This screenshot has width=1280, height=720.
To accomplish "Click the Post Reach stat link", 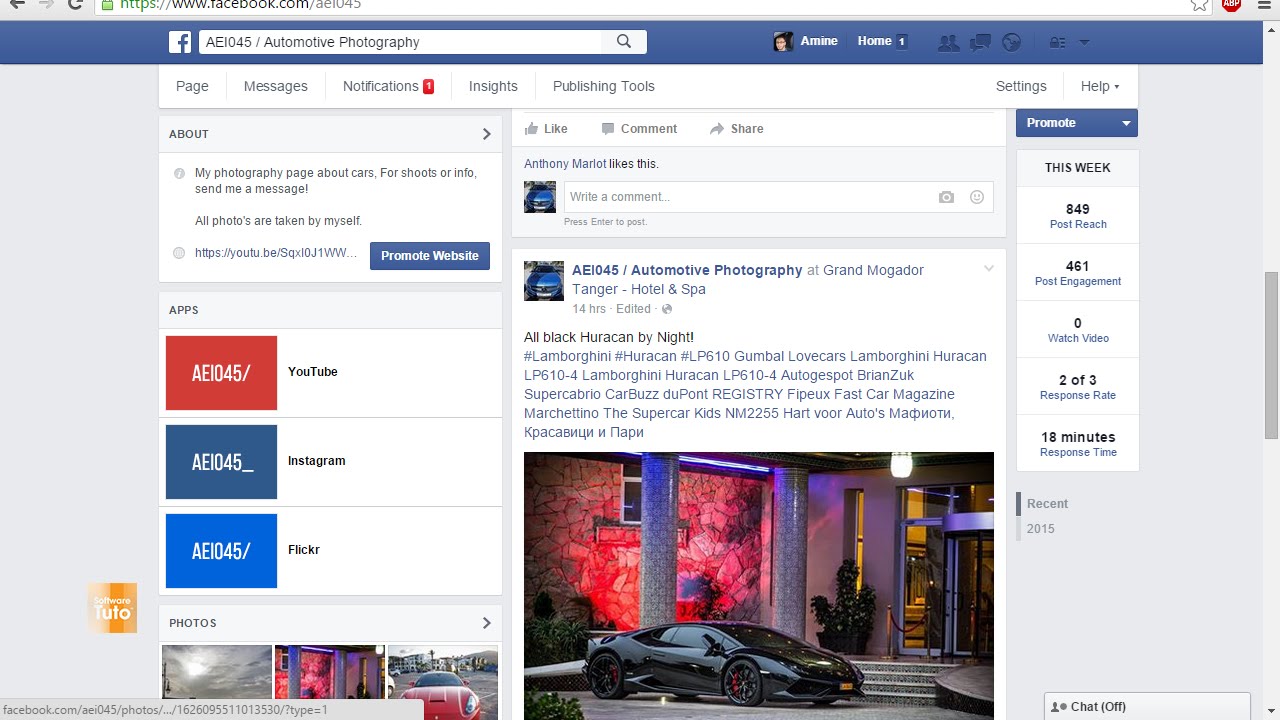I will [1078, 224].
